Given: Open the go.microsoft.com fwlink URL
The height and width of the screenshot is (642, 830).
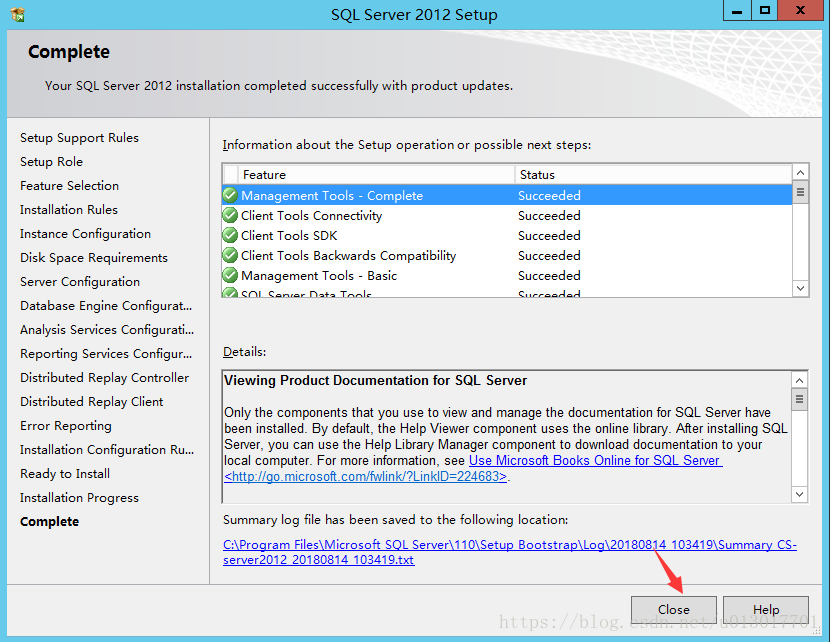Looking at the screenshot, I should 365,476.
